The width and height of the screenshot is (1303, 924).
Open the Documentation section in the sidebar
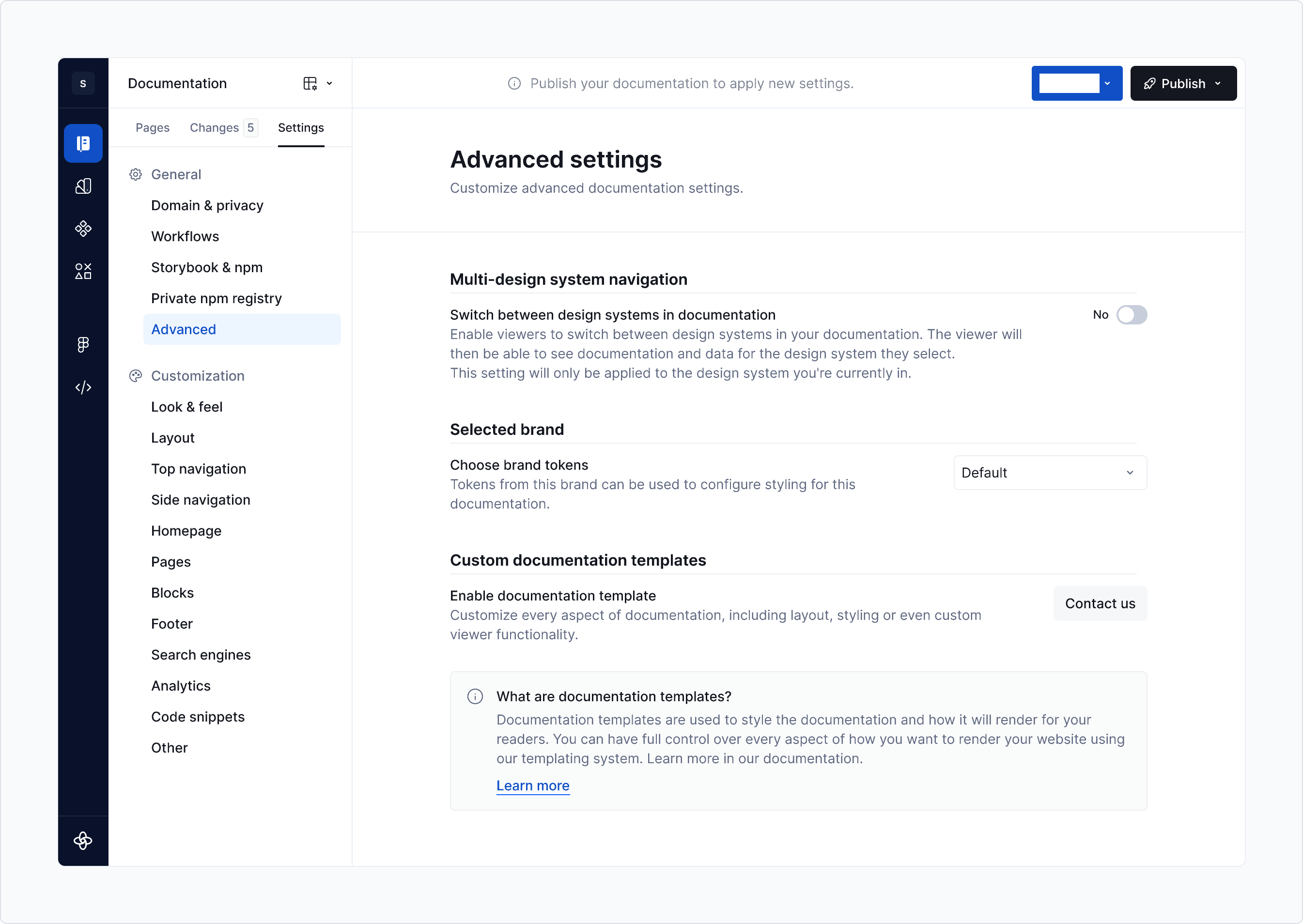pyautogui.click(x=83, y=143)
